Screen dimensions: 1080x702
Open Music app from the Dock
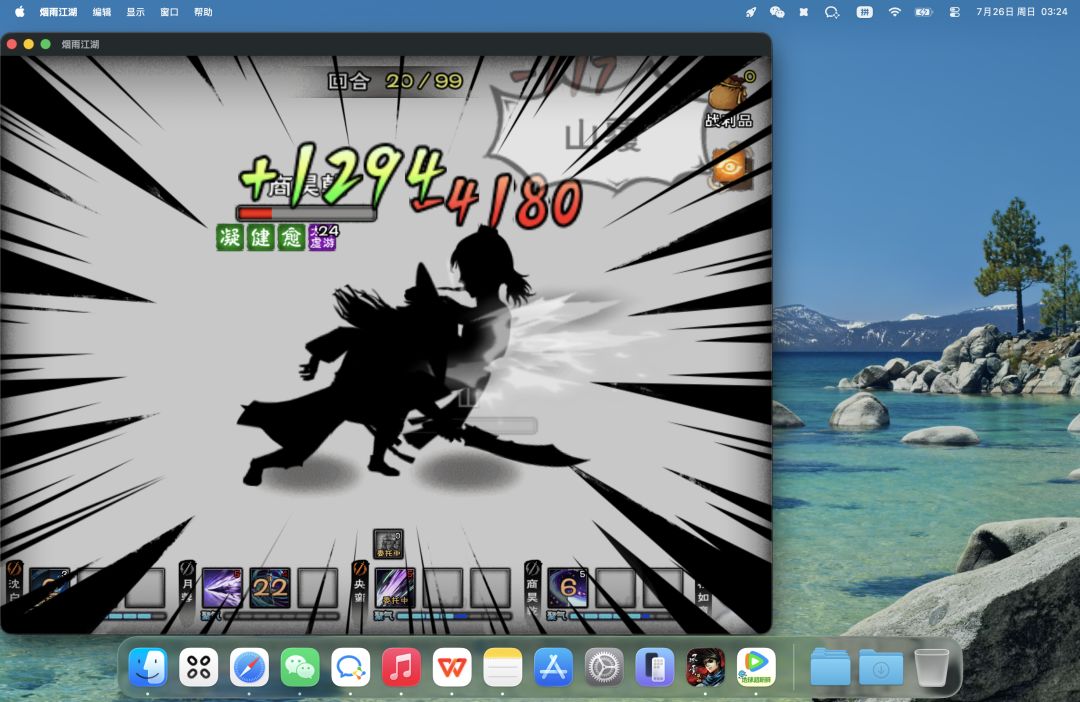(401, 667)
